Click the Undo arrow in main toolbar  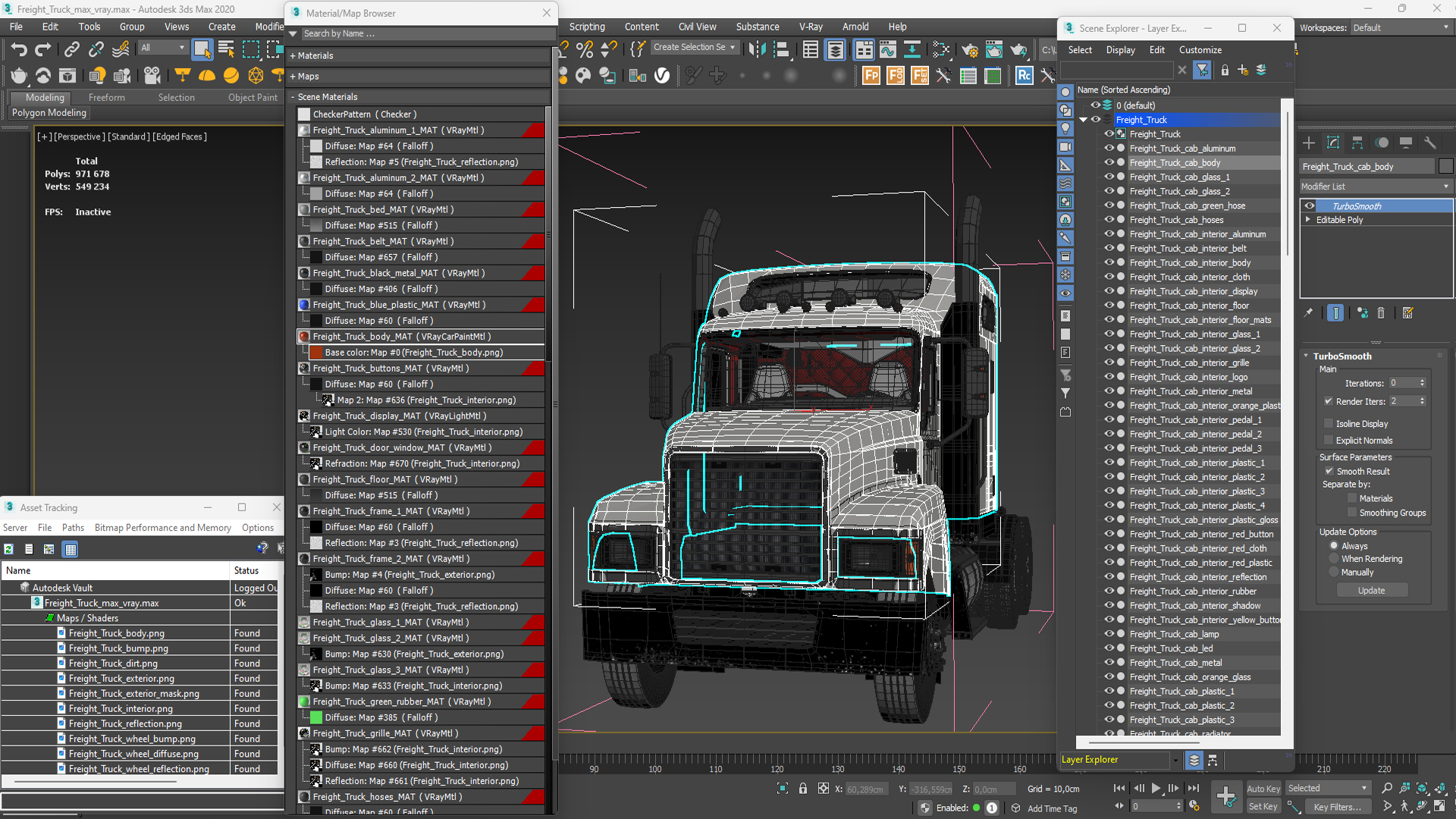[x=18, y=49]
